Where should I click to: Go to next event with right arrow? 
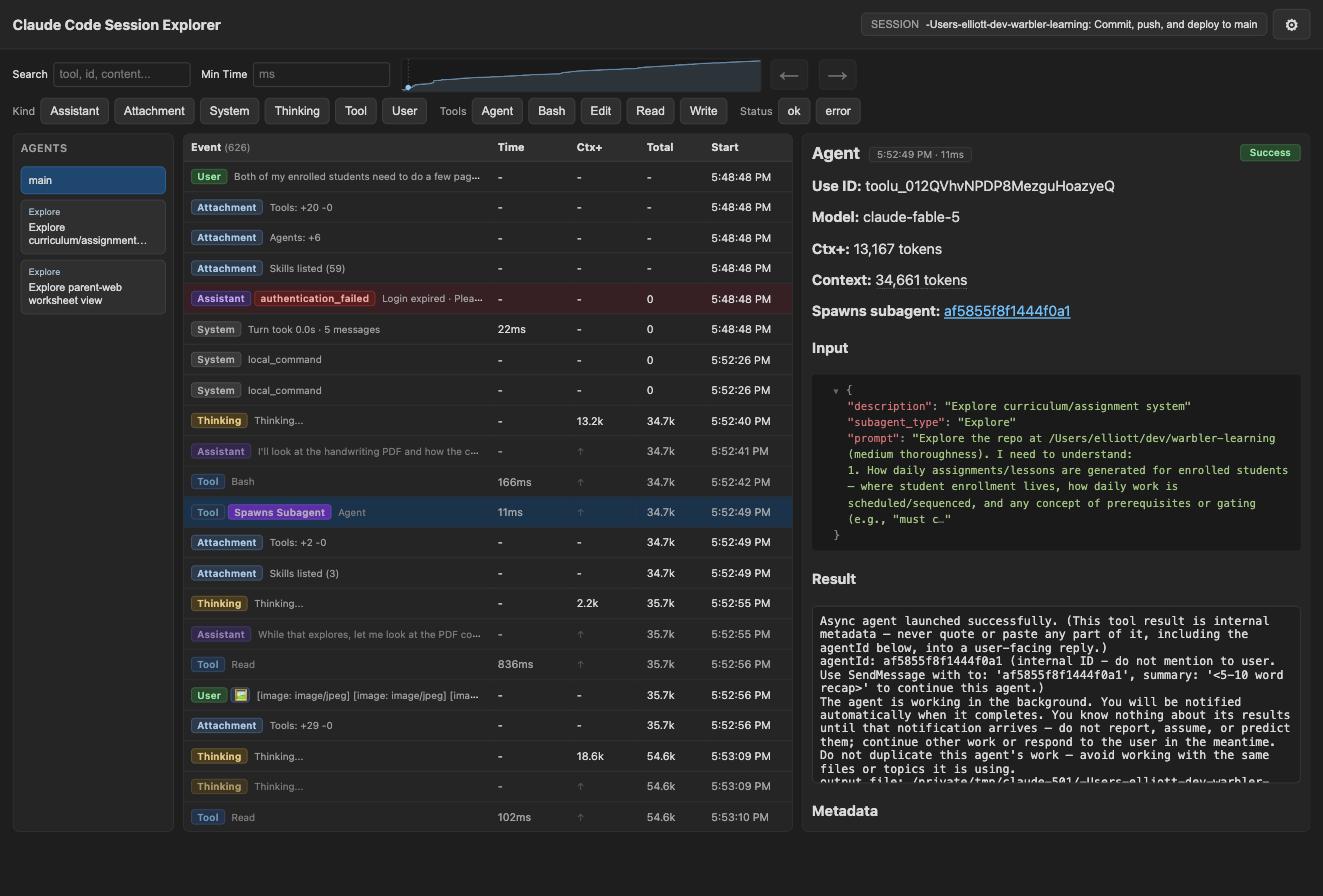(x=837, y=75)
